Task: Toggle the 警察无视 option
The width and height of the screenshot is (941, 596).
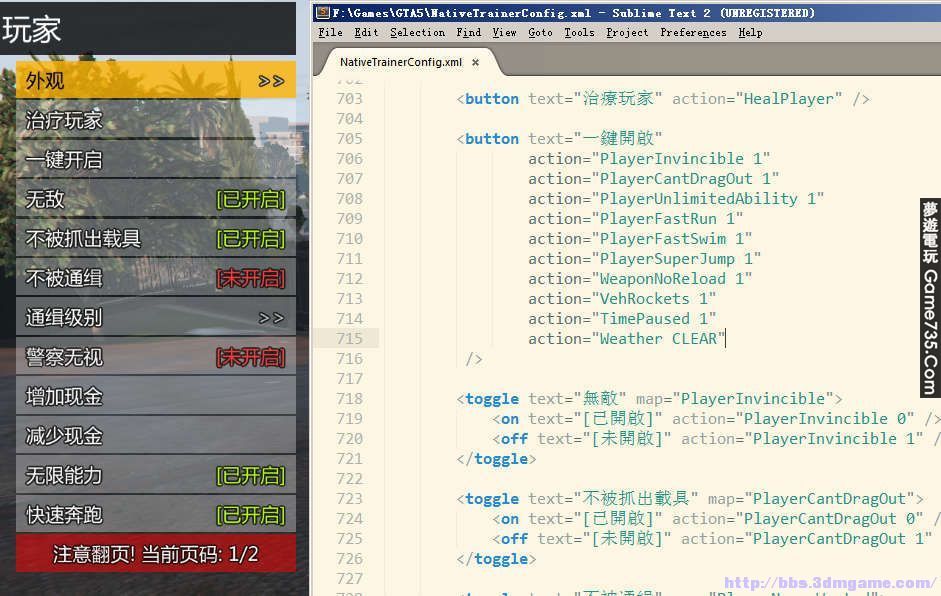Action: tap(155, 357)
